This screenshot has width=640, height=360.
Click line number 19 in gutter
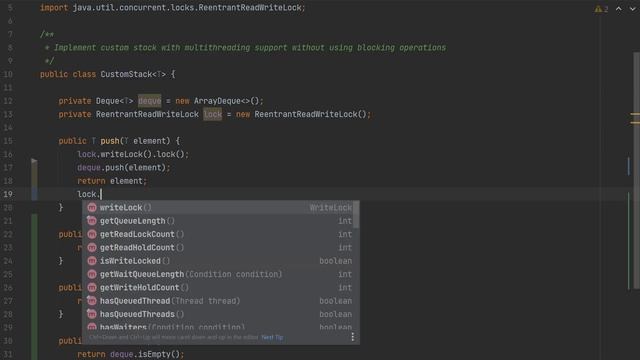(x=8, y=194)
